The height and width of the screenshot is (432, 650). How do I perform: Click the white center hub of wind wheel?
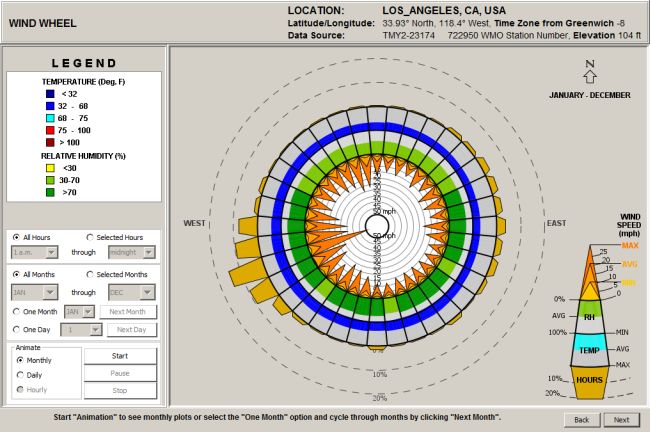point(377,227)
